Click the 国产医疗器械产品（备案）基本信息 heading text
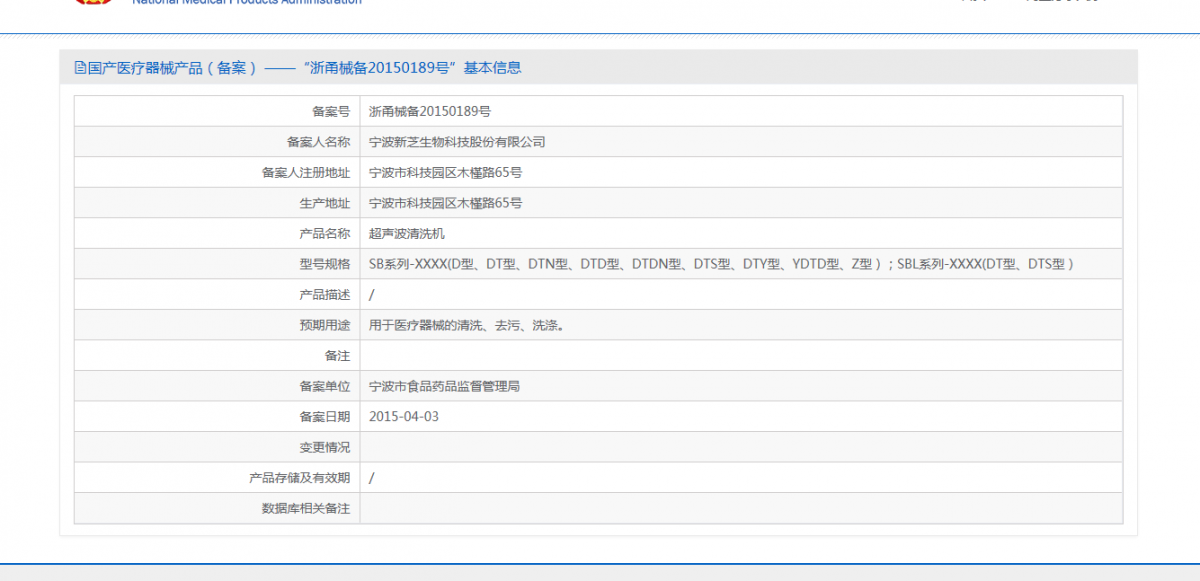Image resolution: width=1200 pixels, height=581 pixels. pyautogui.click(x=304, y=68)
